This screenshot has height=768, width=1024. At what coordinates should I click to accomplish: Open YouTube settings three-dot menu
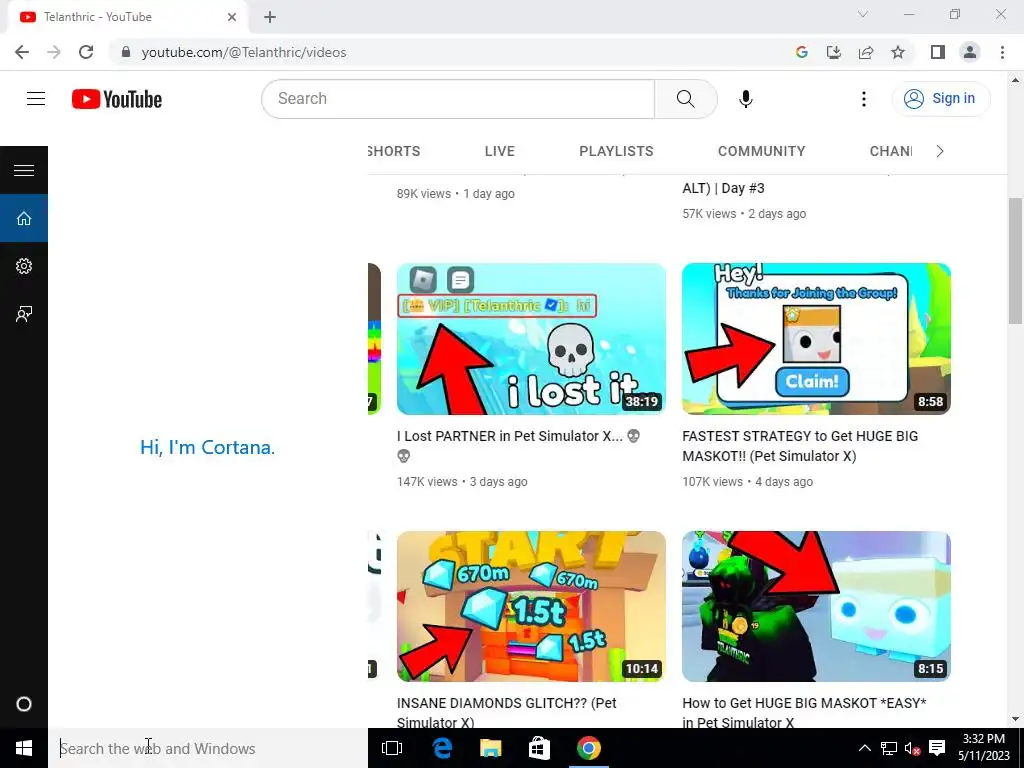[x=863, y=99]
